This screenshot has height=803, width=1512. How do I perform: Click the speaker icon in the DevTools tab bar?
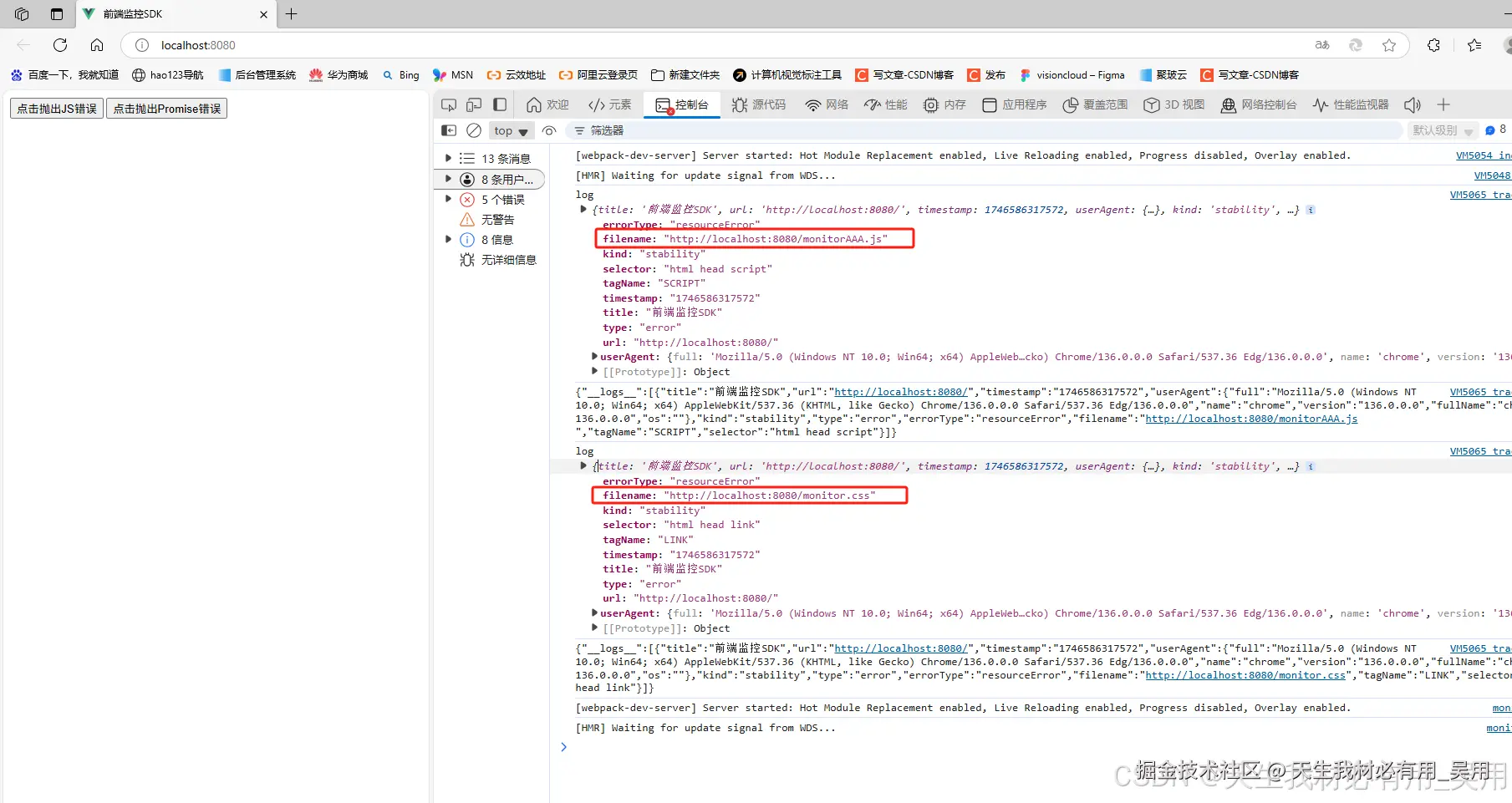1413,104
